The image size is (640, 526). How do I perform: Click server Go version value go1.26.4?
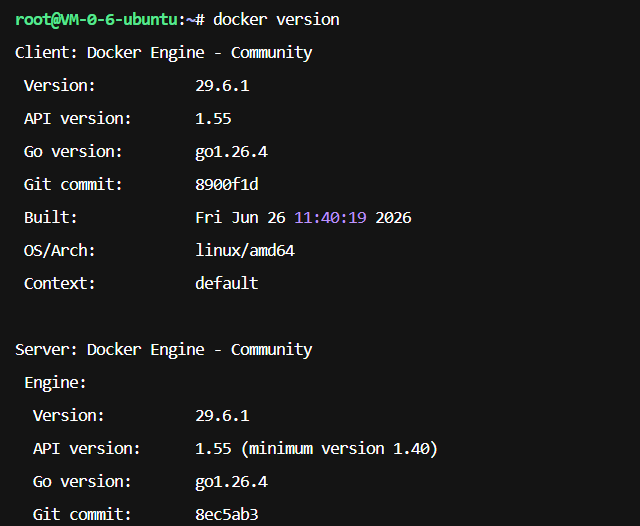click(x=231, y=482)
